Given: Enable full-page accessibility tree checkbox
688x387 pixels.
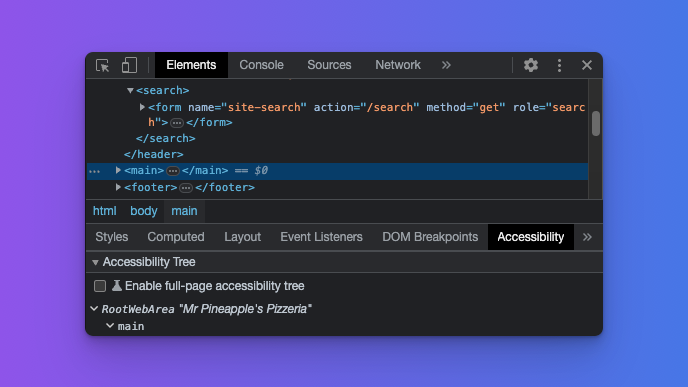Looking at the screenshot, I should (x=100, y=286).
